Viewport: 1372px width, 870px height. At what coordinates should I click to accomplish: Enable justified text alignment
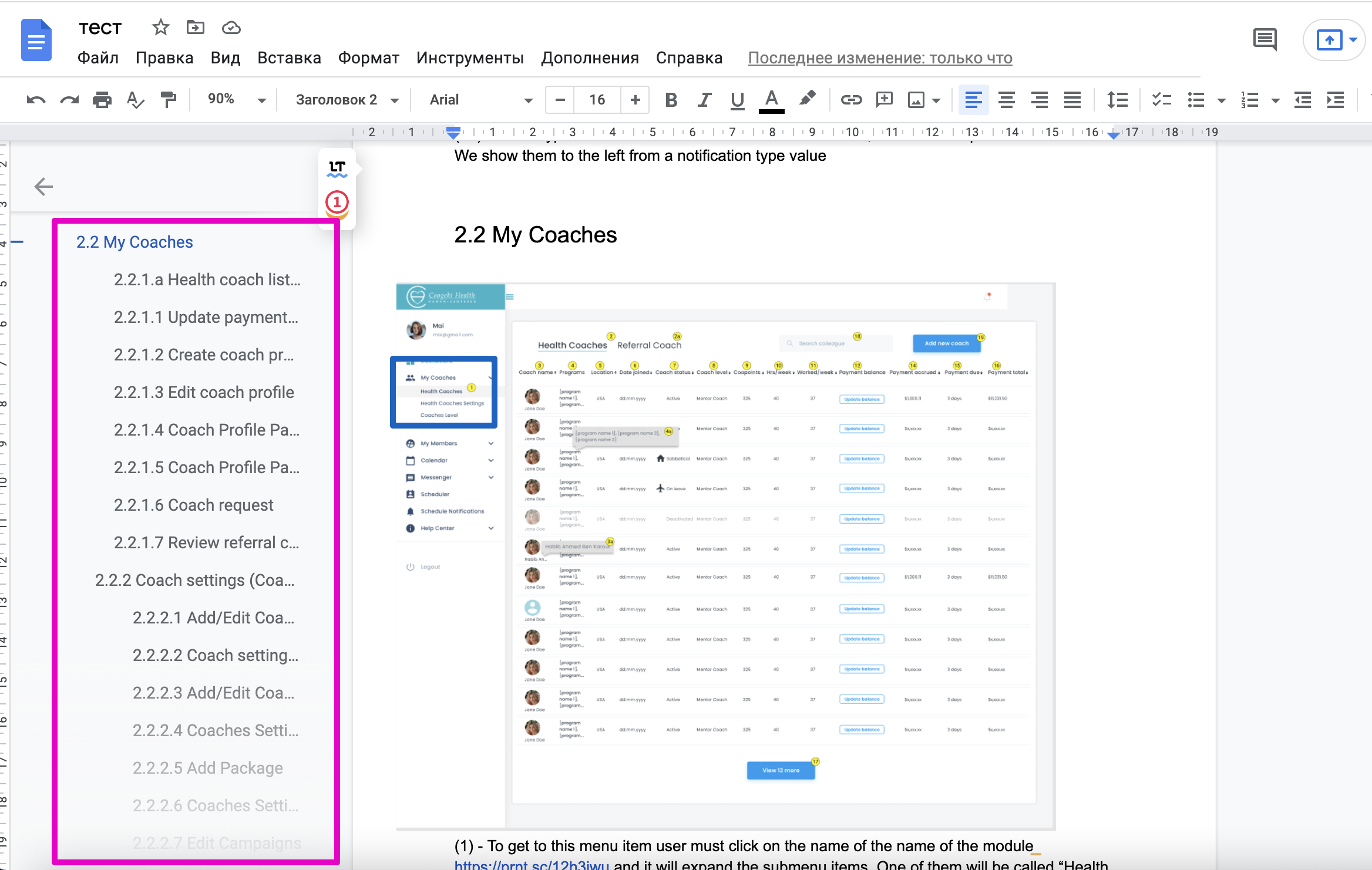coord(1072,100)
